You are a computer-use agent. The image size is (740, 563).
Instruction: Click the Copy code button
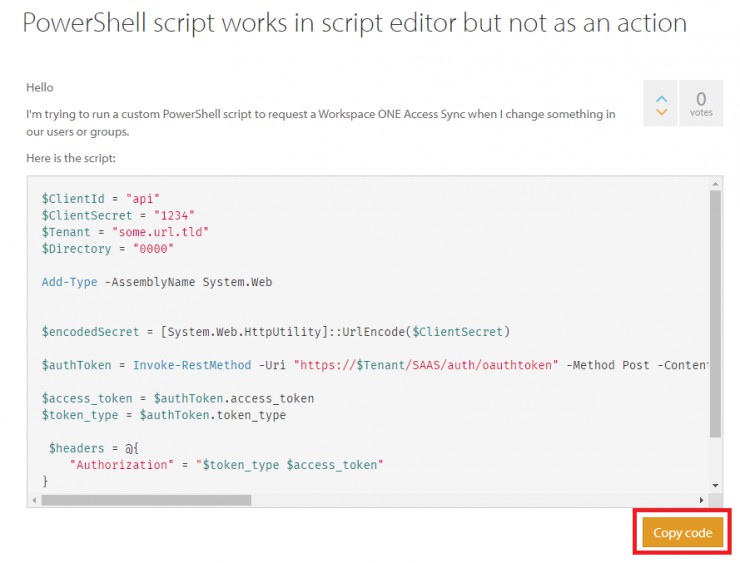[x=682, y=532]
